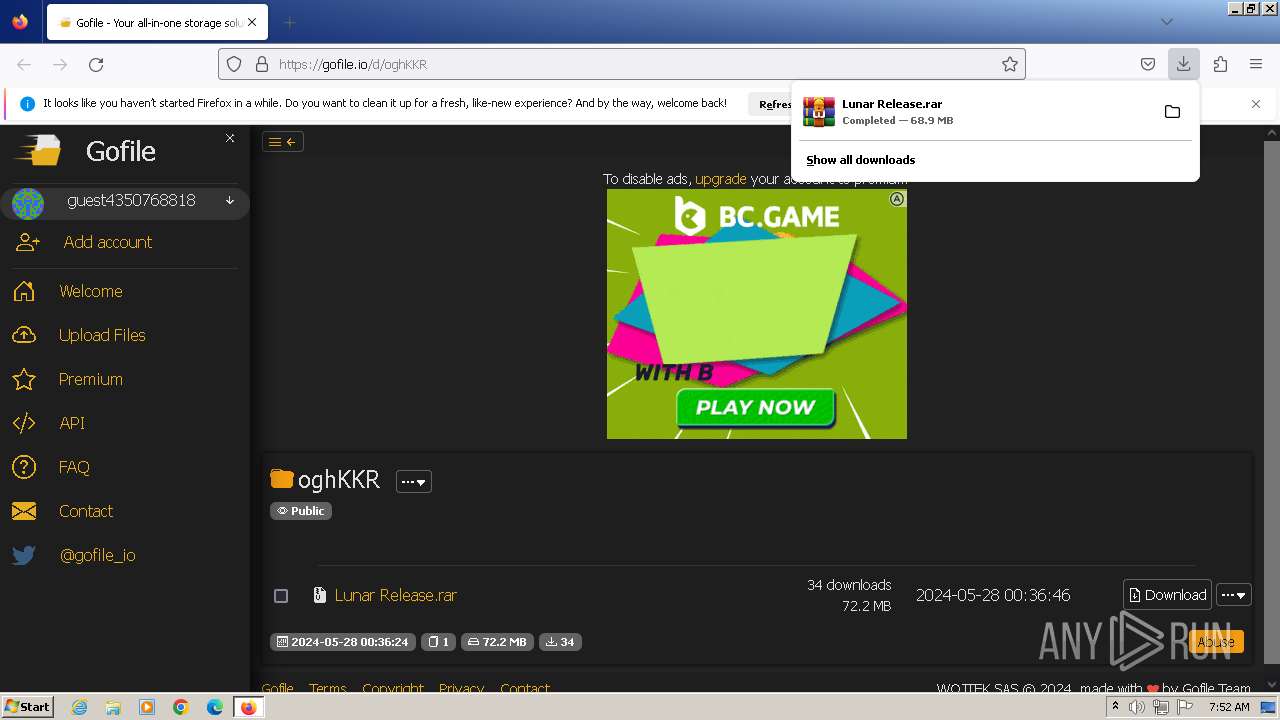The width and height of the screenshot is (1280, 720).
Task: Collapse sidebar with the menu arrow button
Action: 283,142
